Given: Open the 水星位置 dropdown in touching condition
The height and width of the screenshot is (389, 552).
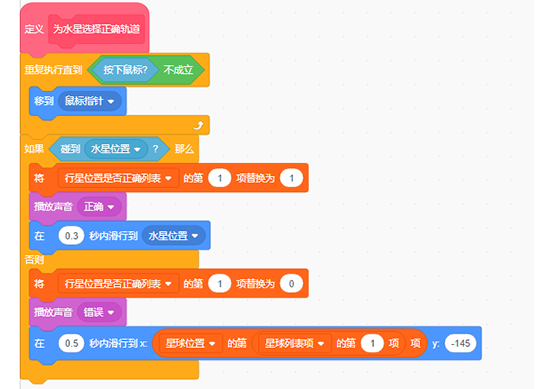Looking at the screenshot, I should [x=116, y=149].
